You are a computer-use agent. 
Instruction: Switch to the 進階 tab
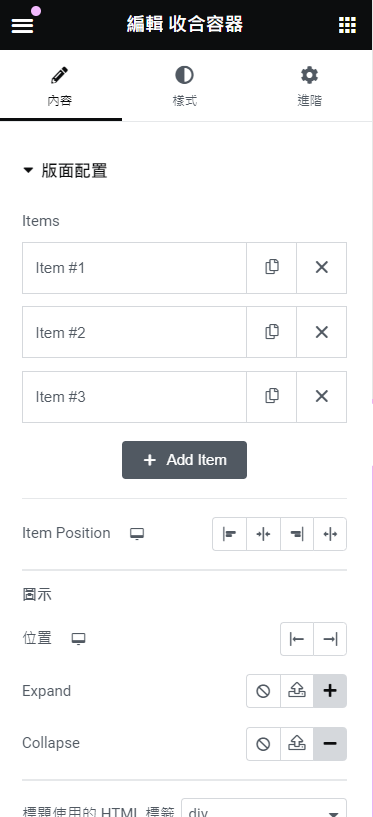click(309, 86)
